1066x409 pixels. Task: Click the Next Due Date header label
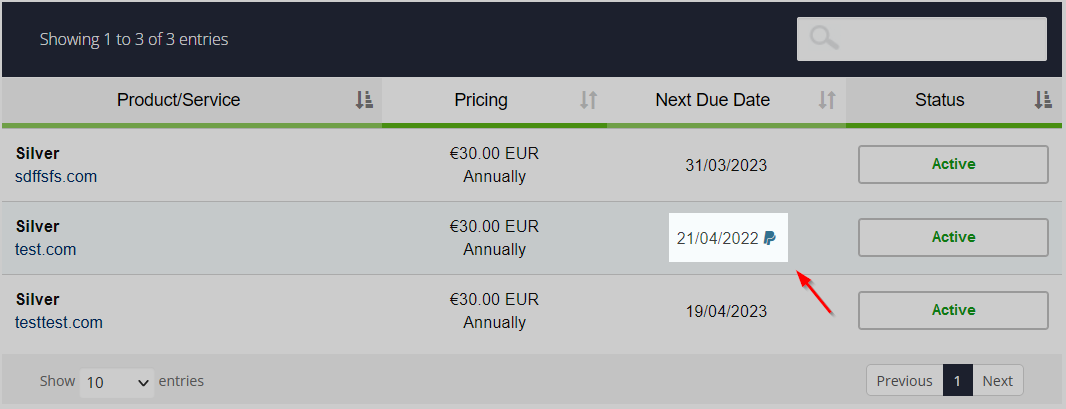tap(712, 100)
